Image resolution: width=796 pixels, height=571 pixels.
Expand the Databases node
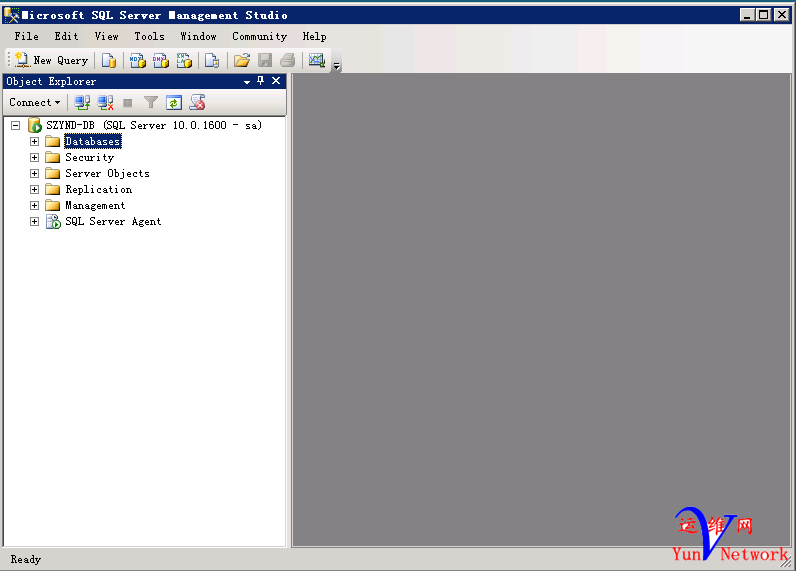coord(34,142)
